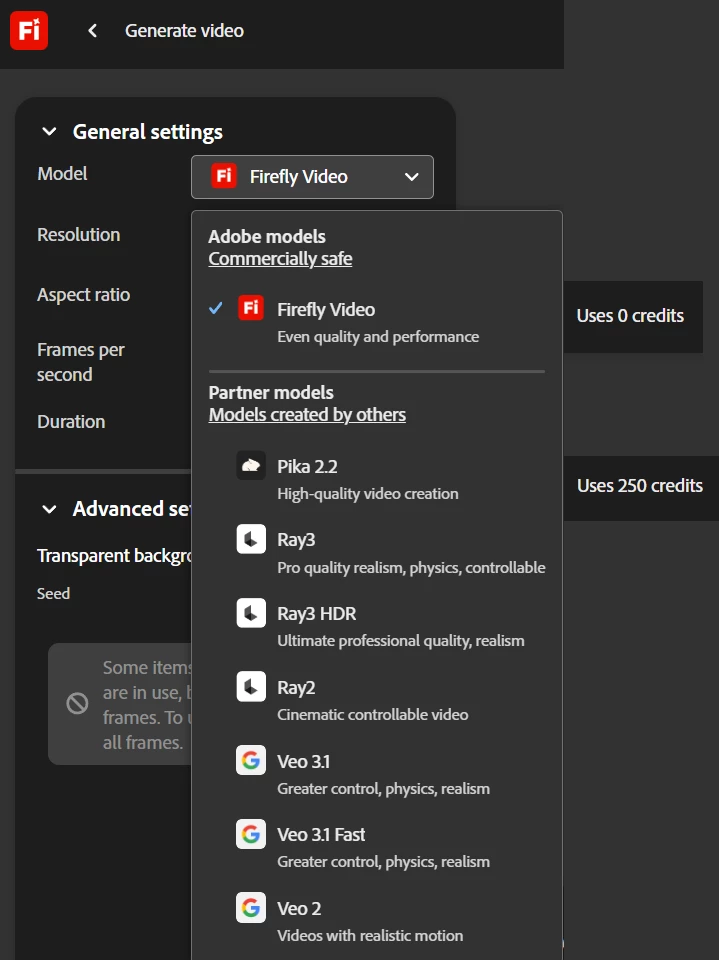Click the Duration label

[x=71, y=422]
